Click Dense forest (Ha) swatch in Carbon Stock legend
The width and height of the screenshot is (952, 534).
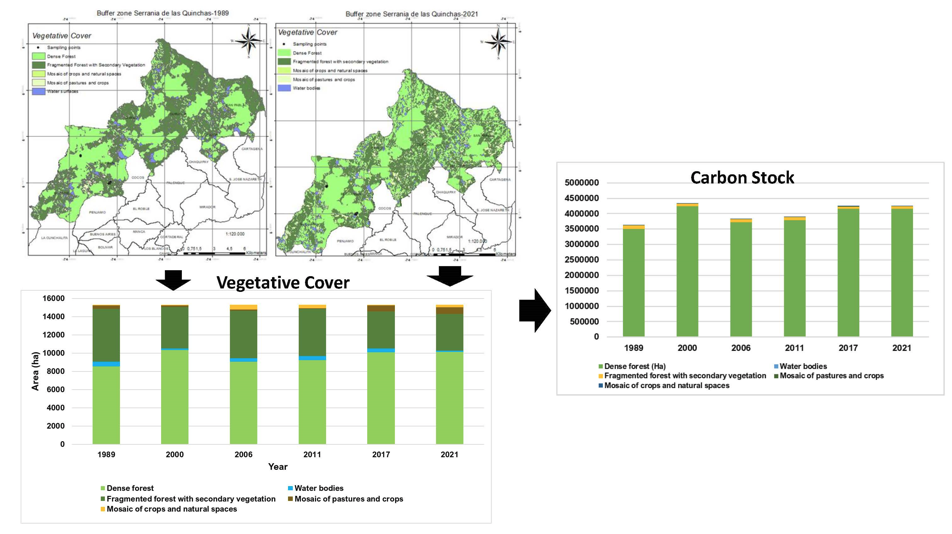tap(599, 366)
